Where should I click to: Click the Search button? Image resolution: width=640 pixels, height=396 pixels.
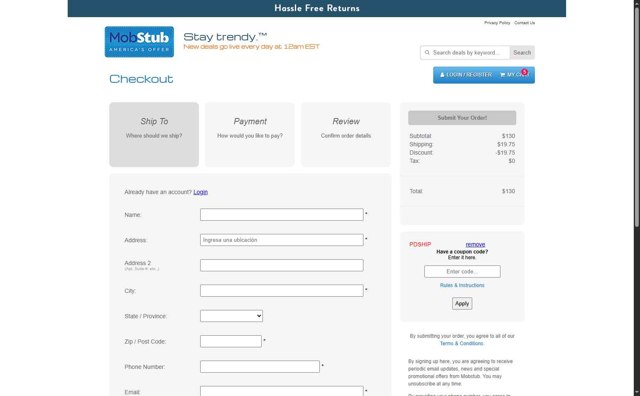(522, 53)
